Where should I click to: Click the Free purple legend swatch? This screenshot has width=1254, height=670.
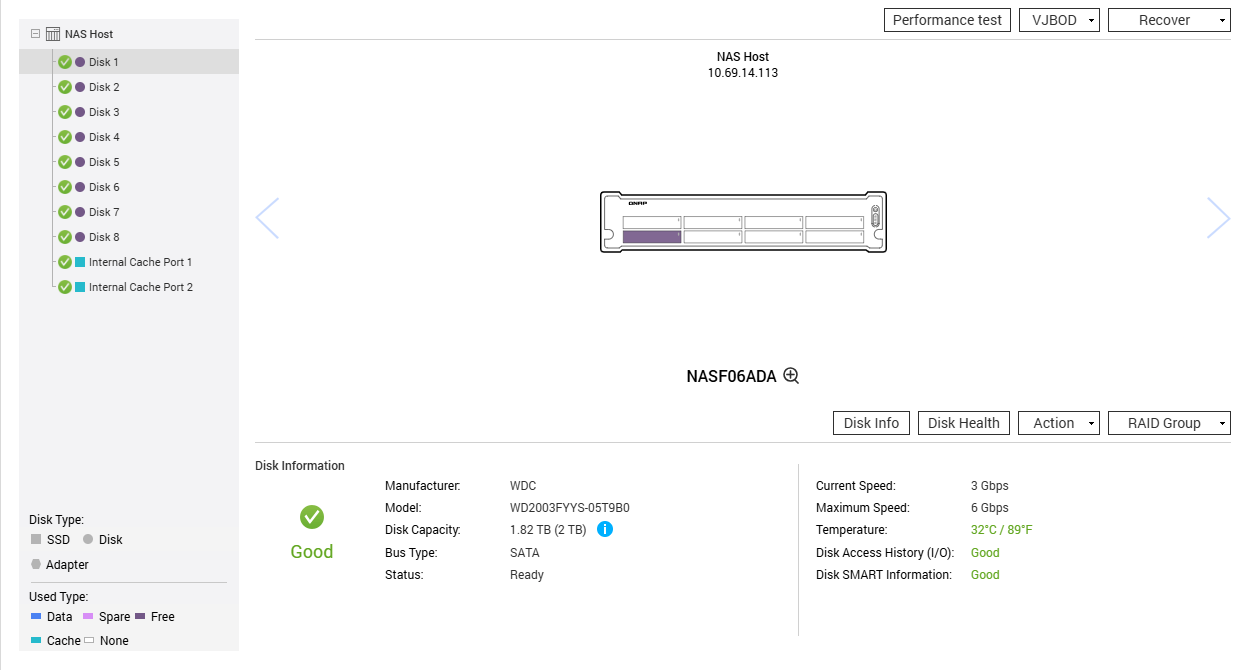140,616
